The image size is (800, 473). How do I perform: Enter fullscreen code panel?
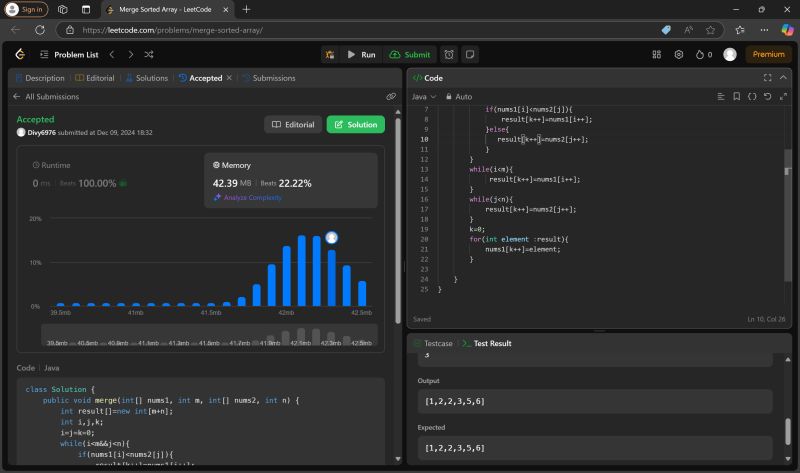(x=767, y=78)
